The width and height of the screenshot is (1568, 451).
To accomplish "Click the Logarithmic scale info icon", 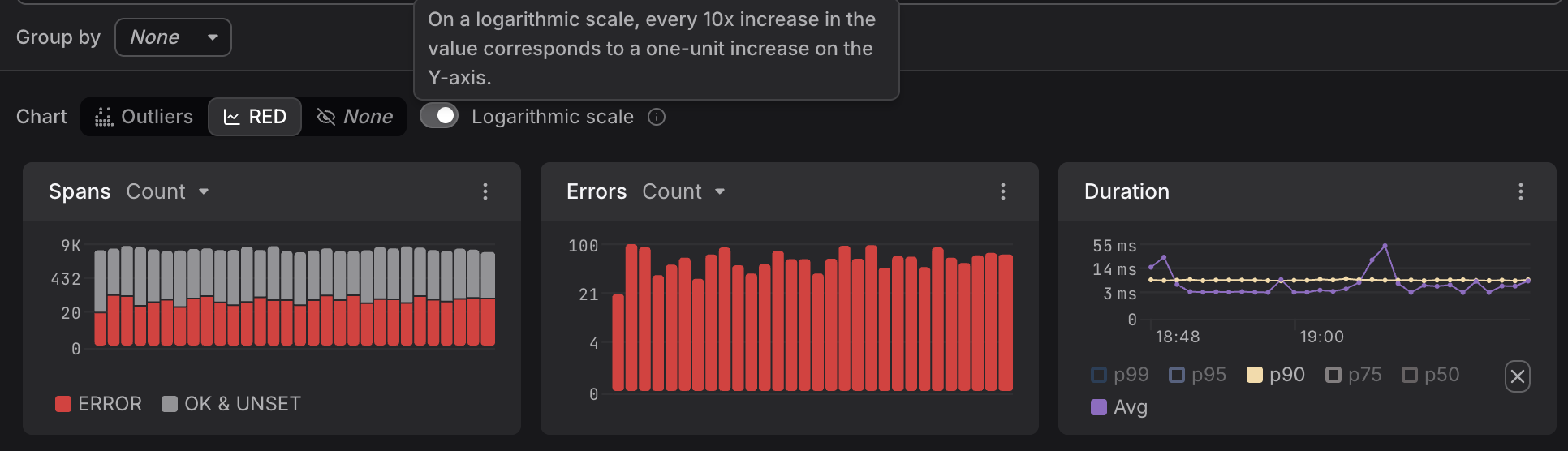I will (657, 118).
